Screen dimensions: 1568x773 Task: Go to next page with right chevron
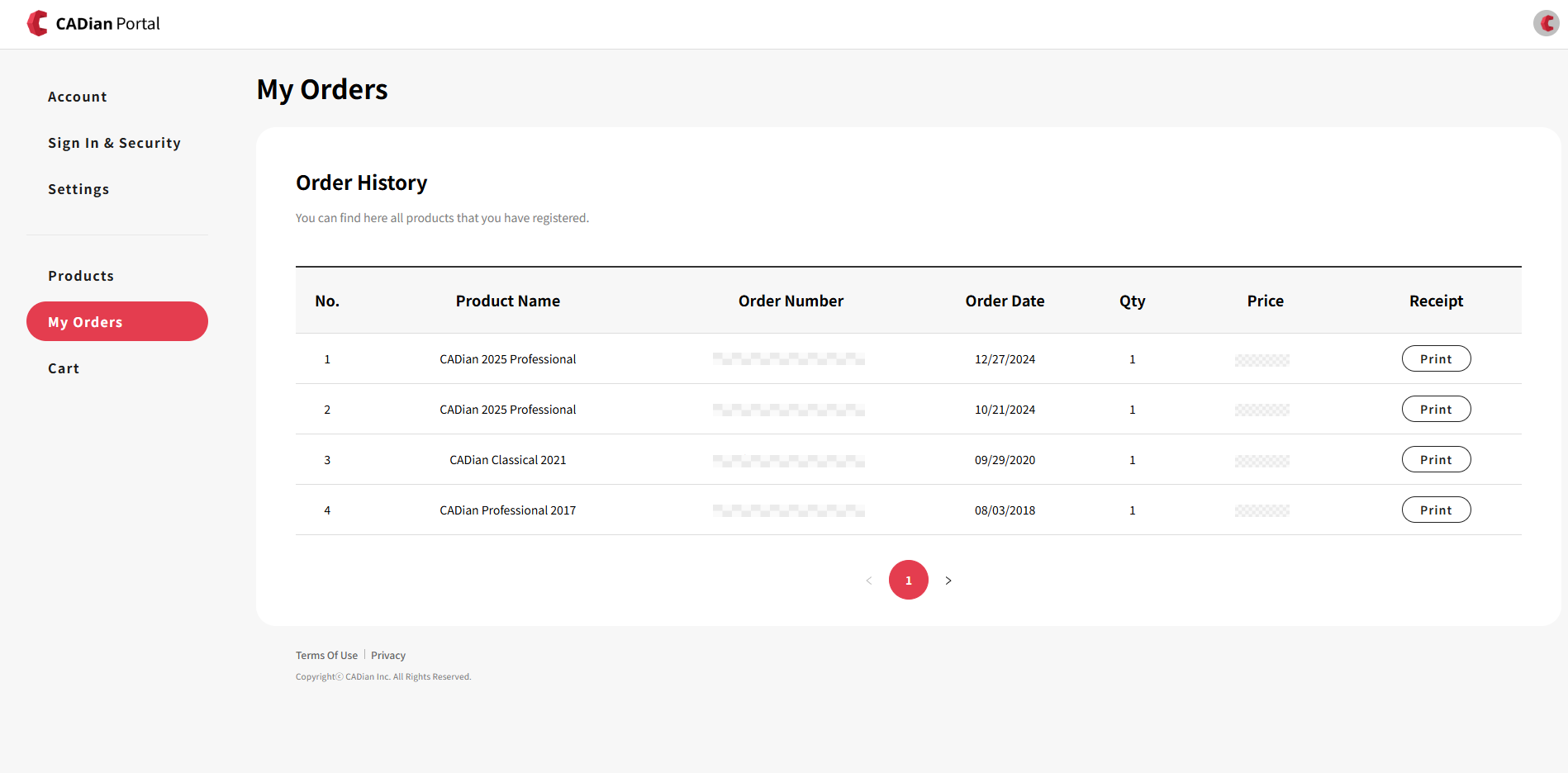coord(948,581)
